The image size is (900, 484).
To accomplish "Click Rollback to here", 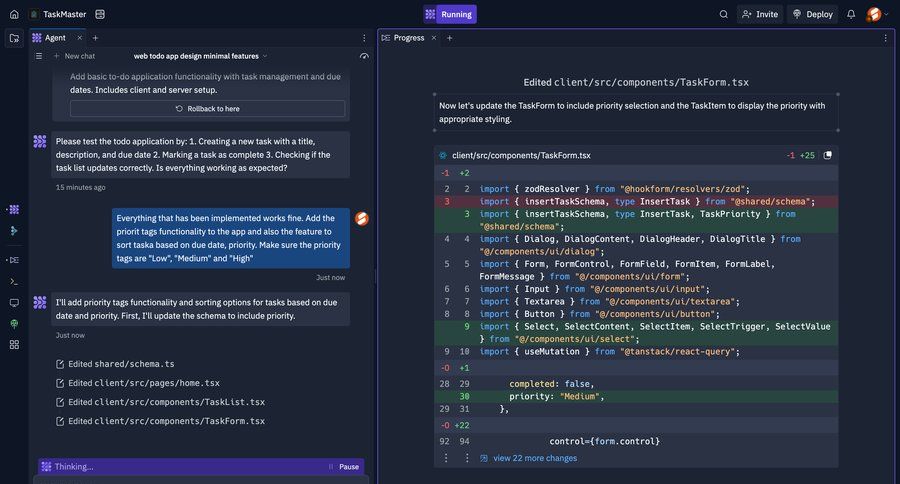I will (208, 109).
